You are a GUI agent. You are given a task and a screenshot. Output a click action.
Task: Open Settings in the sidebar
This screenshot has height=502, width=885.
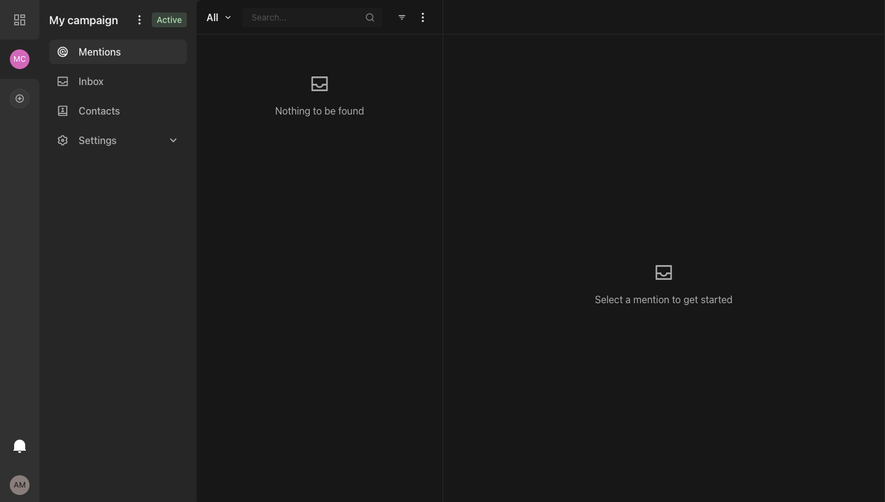[x=117, y=140]
